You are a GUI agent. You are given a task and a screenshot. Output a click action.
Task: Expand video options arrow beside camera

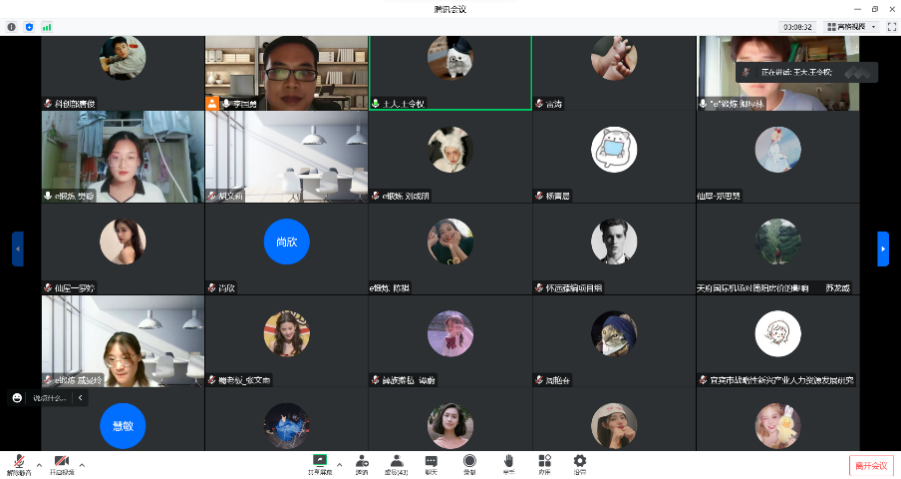(x=82, y=465)
